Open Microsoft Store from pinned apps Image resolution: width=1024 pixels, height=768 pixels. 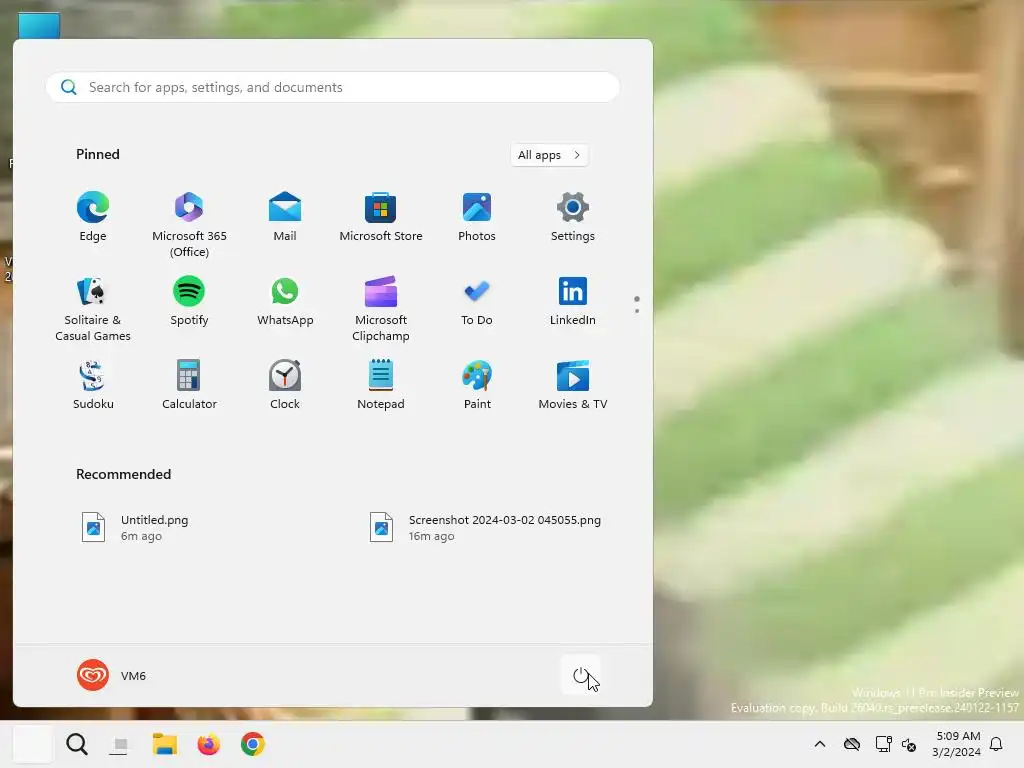(381, 217)
